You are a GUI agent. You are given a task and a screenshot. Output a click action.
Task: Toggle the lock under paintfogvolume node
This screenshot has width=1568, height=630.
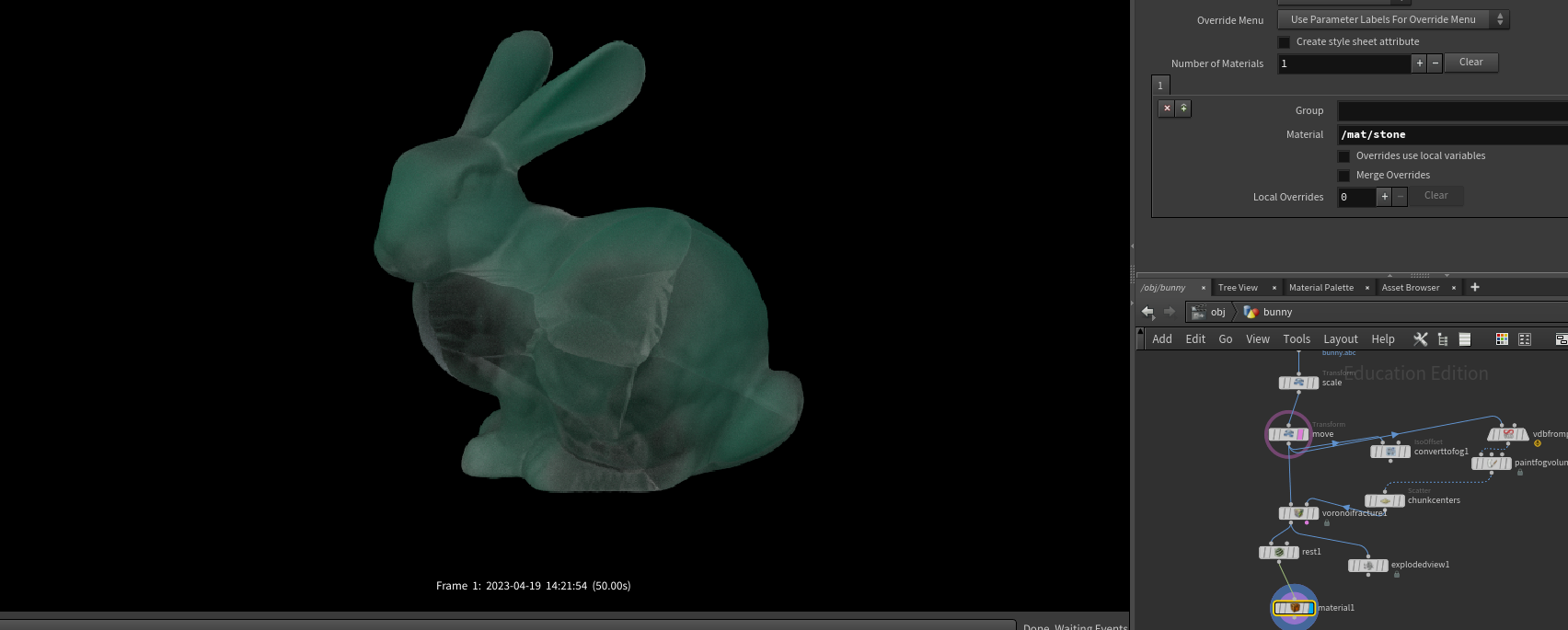point(1520,473)
